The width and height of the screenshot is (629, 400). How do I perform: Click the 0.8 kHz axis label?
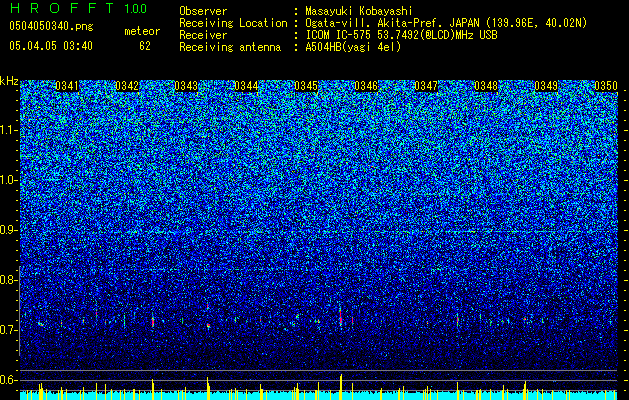click(x=9, y=280)
